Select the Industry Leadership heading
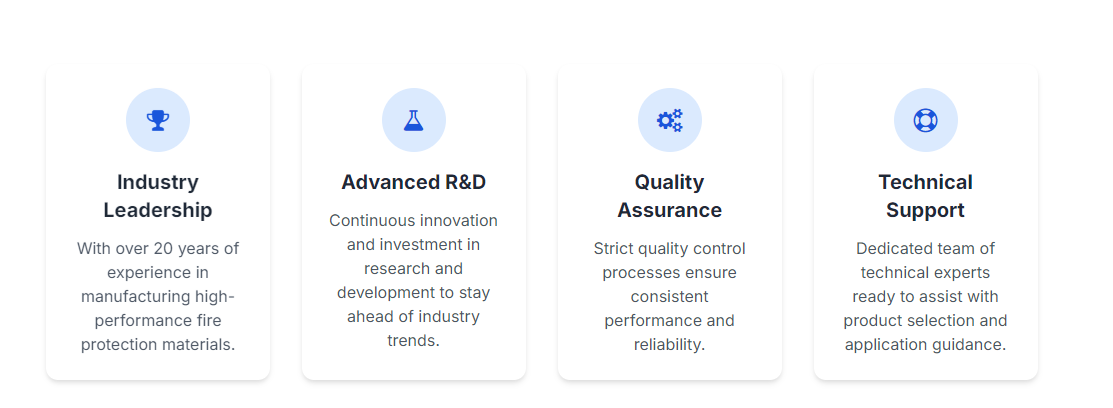The image size is (1113, 408). pyautogui.click(x=158, y=196)
